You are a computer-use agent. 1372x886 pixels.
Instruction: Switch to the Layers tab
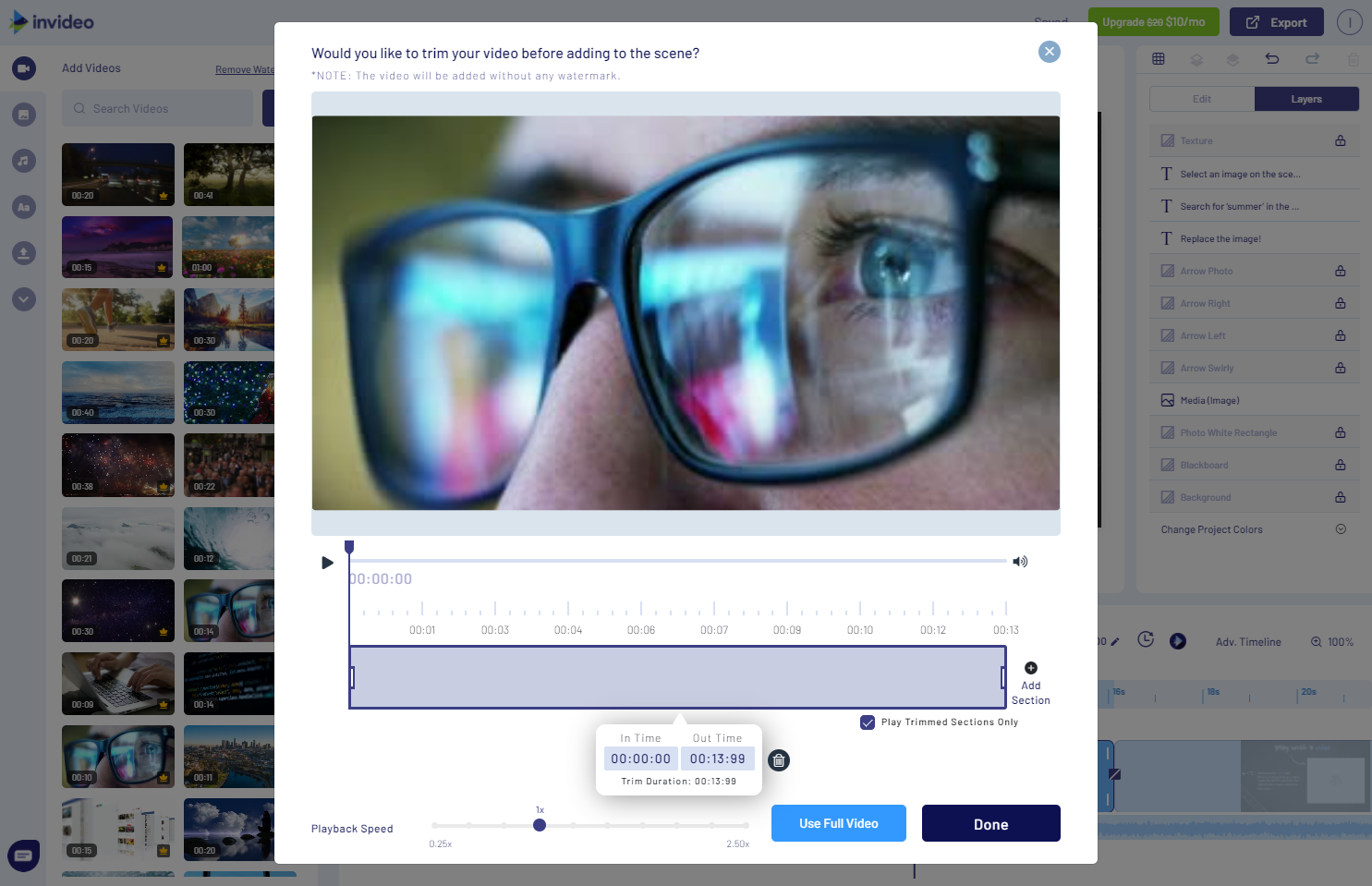point(1306,99)
